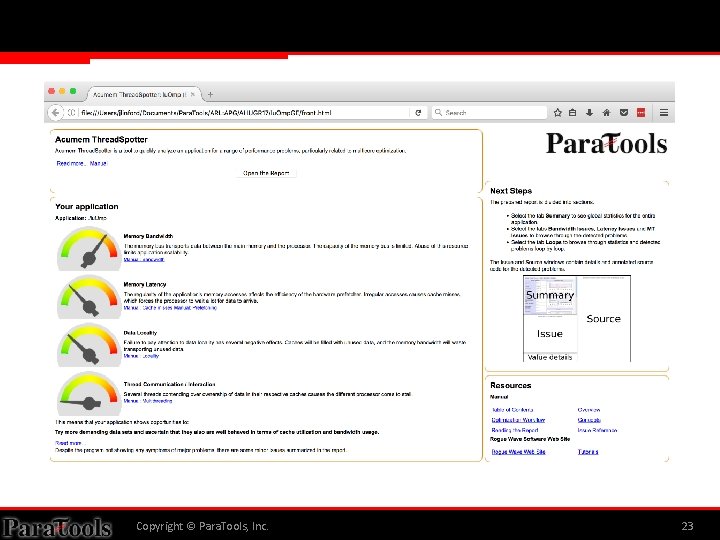
Task: Click the Memory Latency title text
Action: coord(145,284)
